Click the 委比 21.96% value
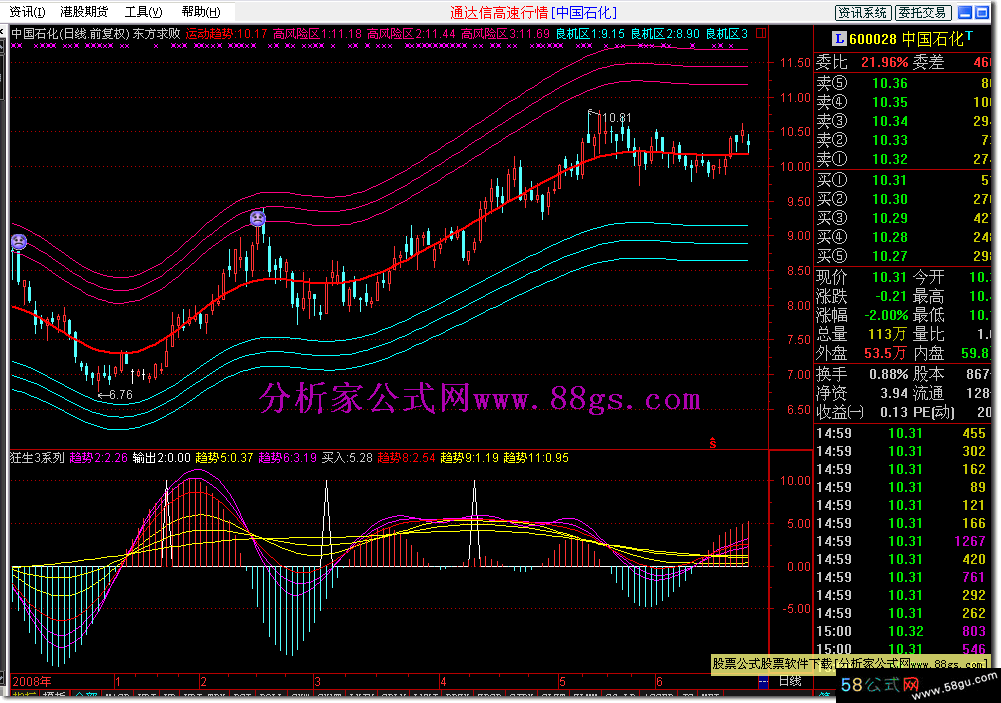This screenshot has height=703, width=1001. tap(884, 62)
